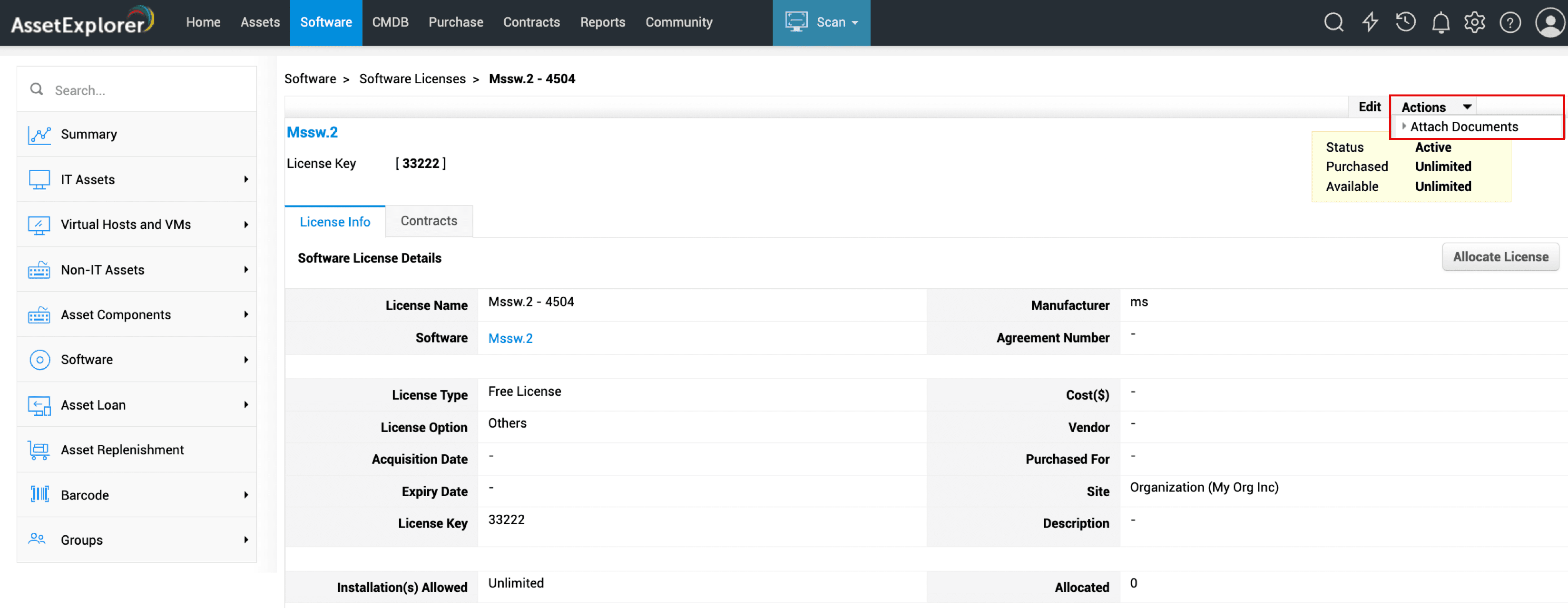Click the Barcode icon in sidebar

pos(39,495)
